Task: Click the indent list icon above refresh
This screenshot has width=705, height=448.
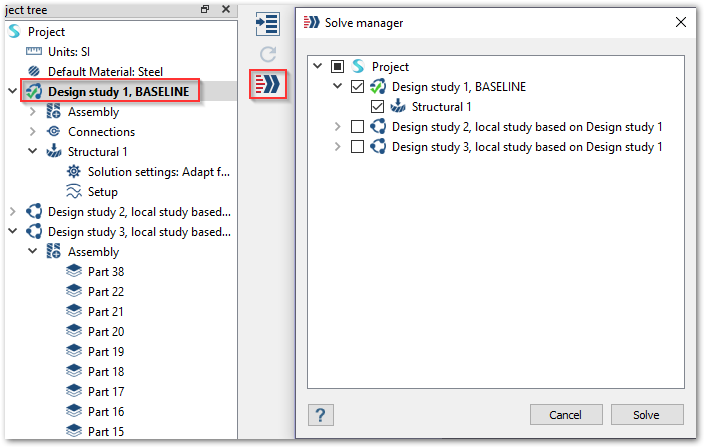Action: [266, 23]
